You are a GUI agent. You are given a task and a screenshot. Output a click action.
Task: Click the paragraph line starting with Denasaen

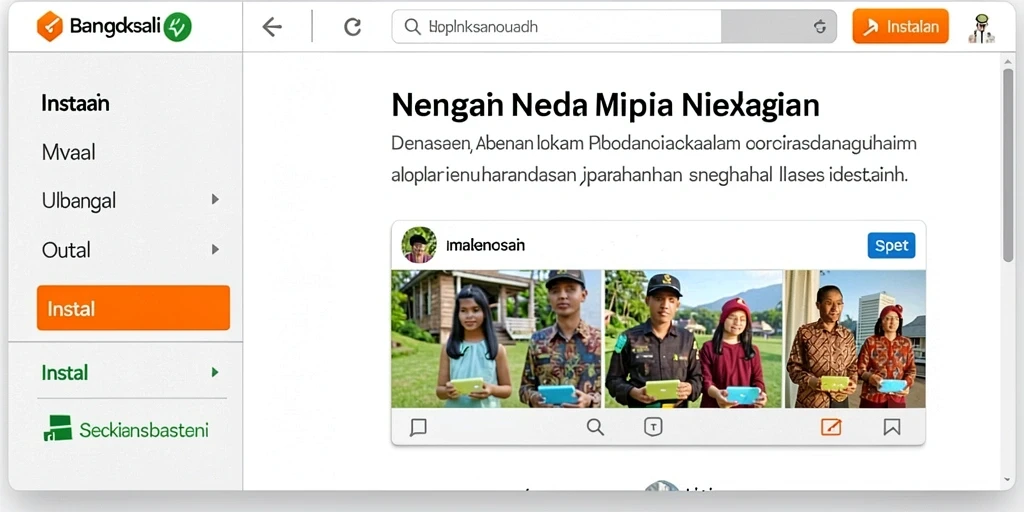654,142
